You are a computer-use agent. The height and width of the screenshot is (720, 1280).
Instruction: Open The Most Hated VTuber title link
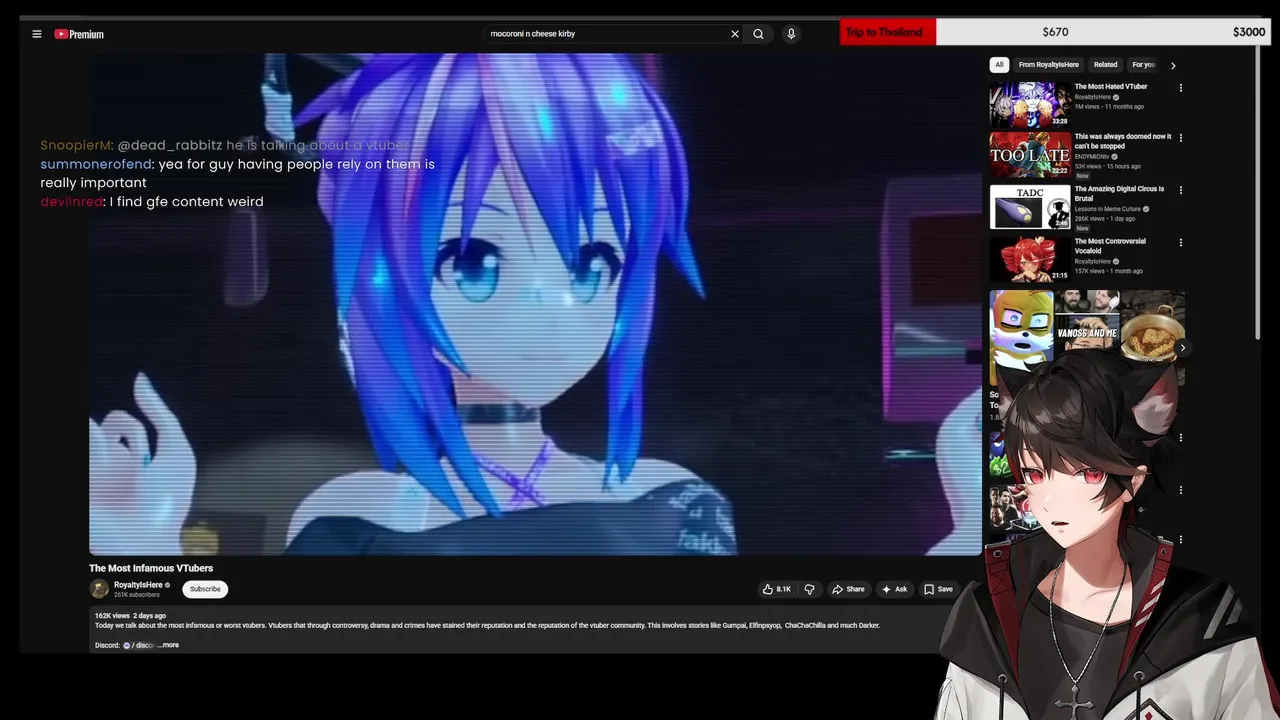click(x=1110, y=87)
